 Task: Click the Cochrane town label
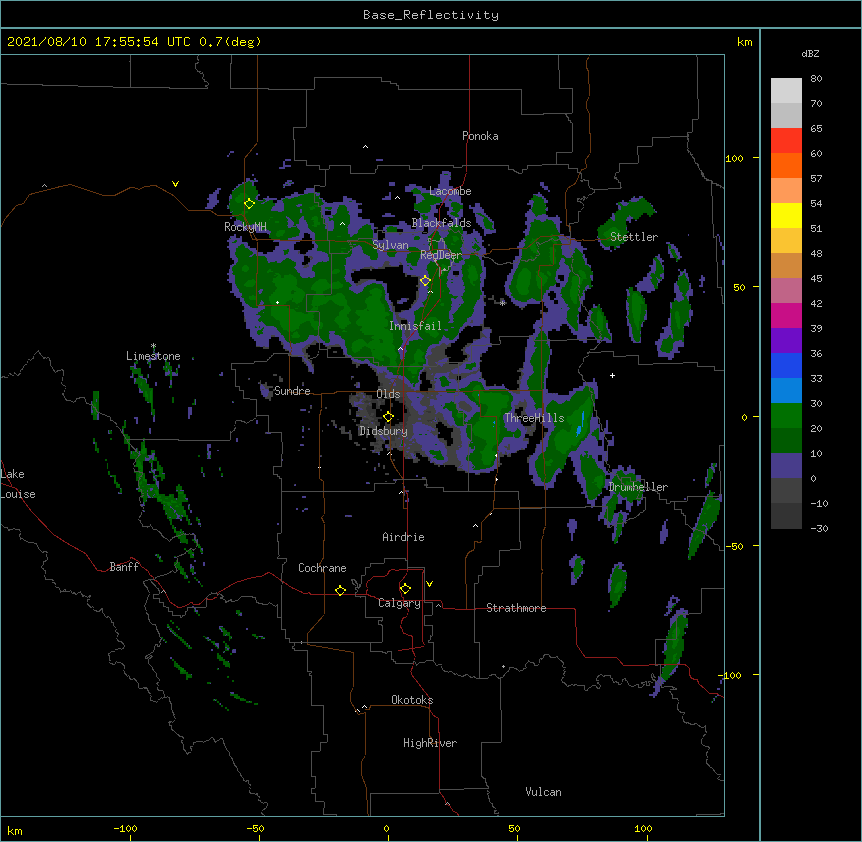pos(322,568)
